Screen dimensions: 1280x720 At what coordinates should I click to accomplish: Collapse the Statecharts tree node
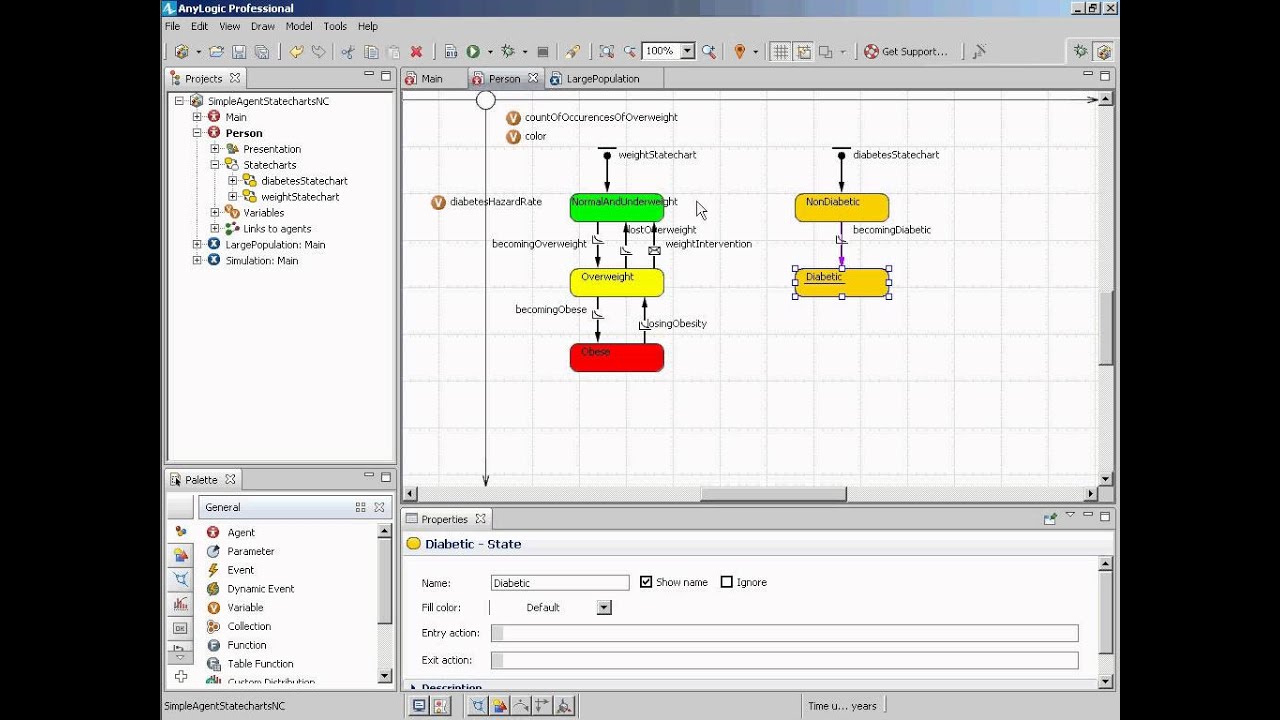point(215,165)
